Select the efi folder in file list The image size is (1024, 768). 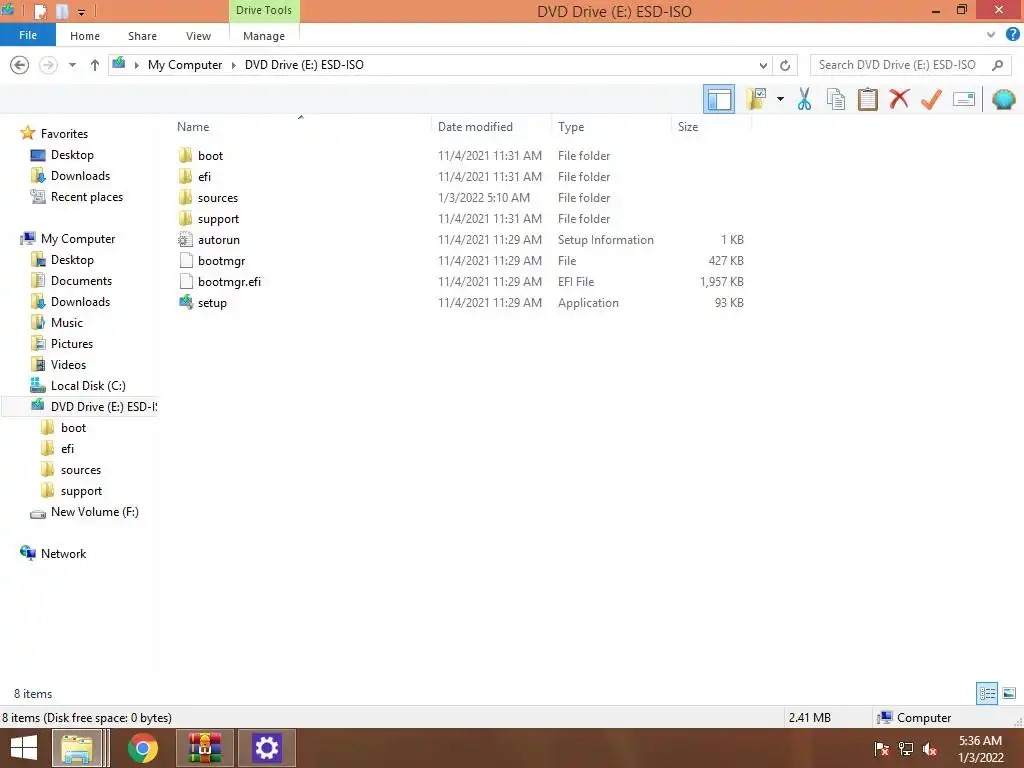click(x=204, y=176)
